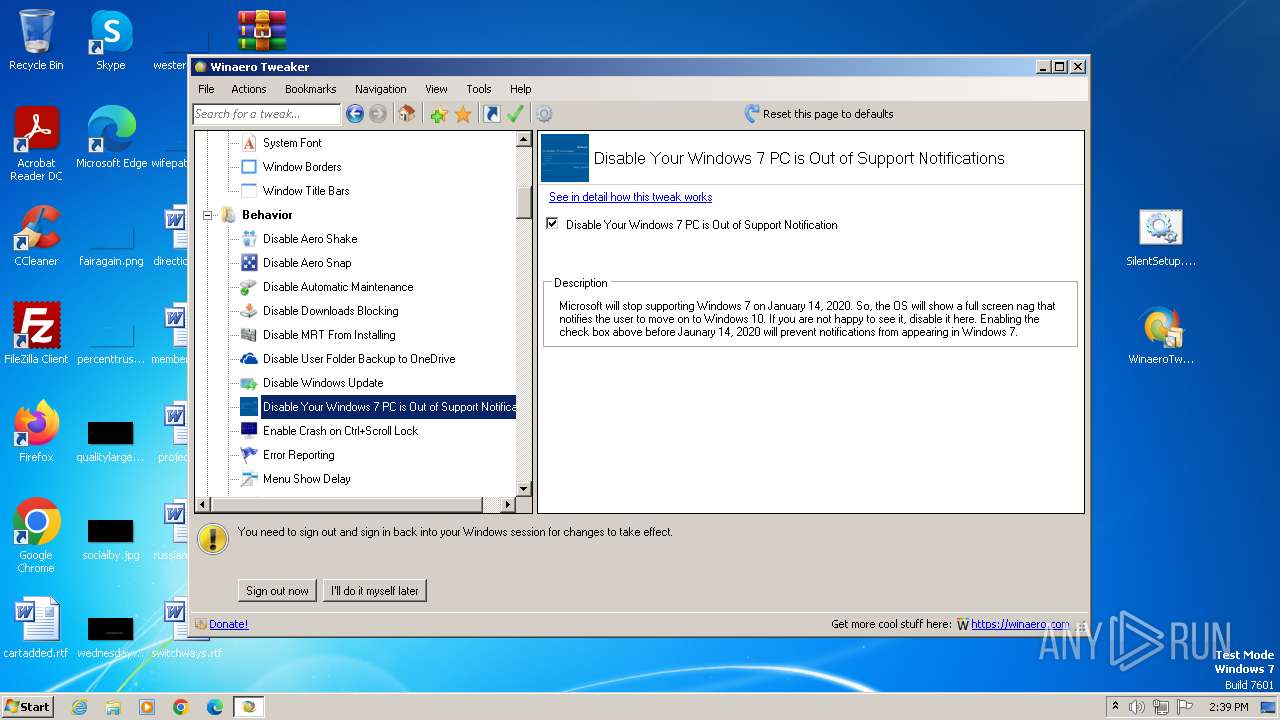The width and height of the screenshot is (1280, 720).
Task: Open Google Chrome desktop shortcut
Action: click(x=36, y=535)
